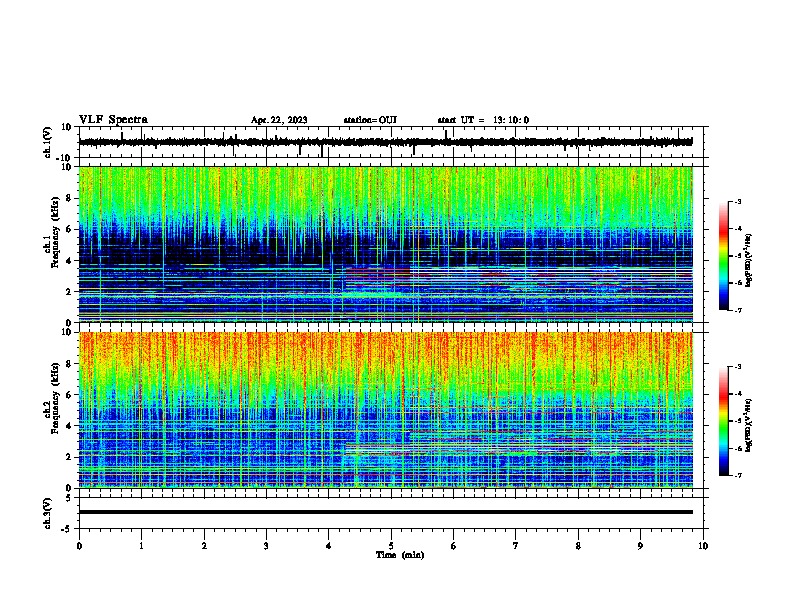This screenshot has height=612, width=792.
Task: Click the ch.1 spectrogram color scale bar
Action: [x=724, y=256]
